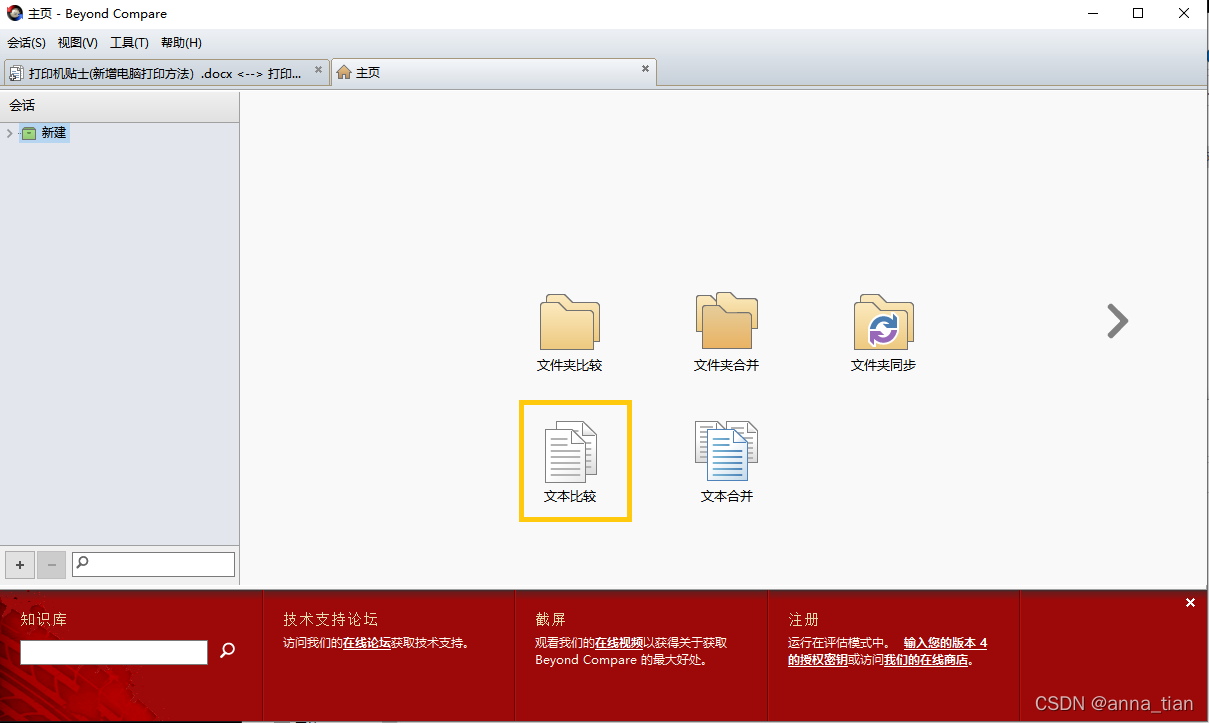This screenshot has height=723, width=1209.
Task: Switch to the 主页 home tab
Action: pyautogui.click(x=494, y=73)
